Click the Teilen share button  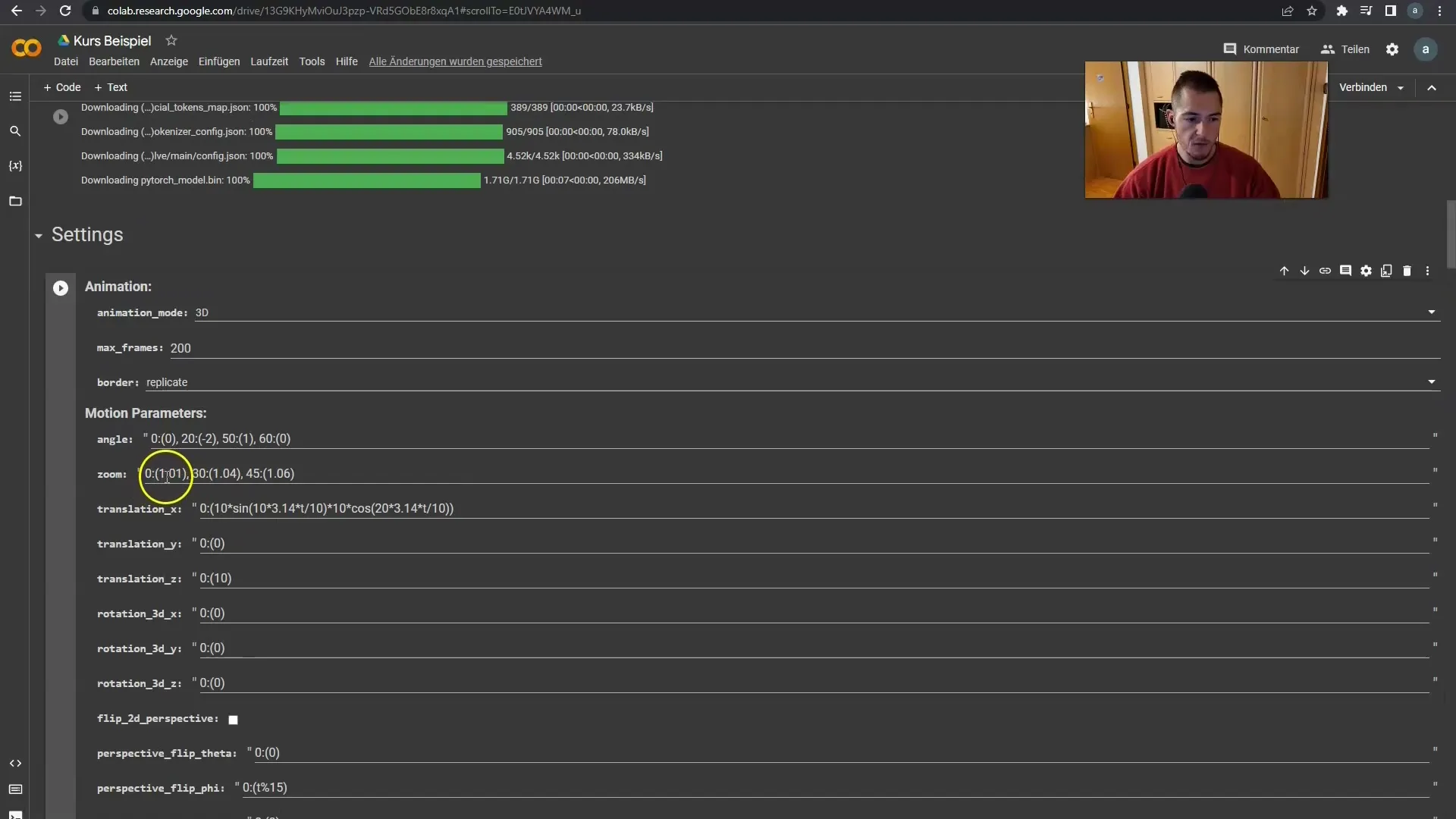1345,49
